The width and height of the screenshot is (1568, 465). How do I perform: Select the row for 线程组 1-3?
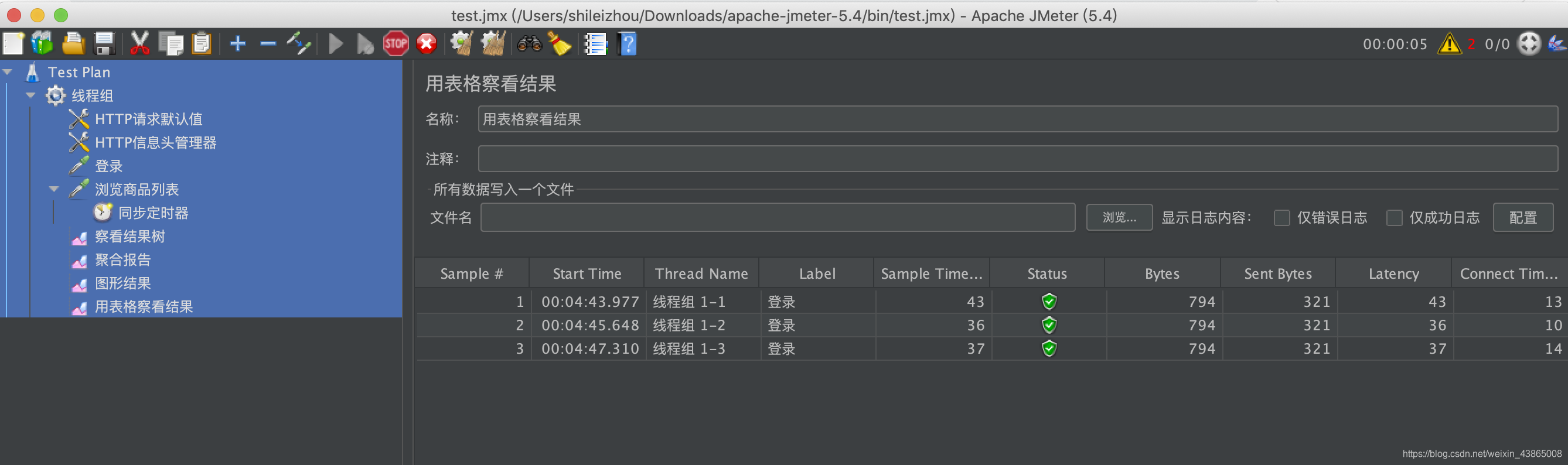991,349
